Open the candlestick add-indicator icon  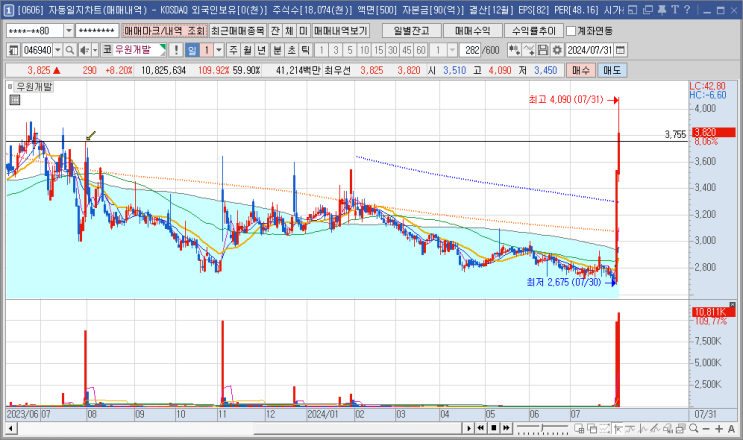[x=514, y=50]
